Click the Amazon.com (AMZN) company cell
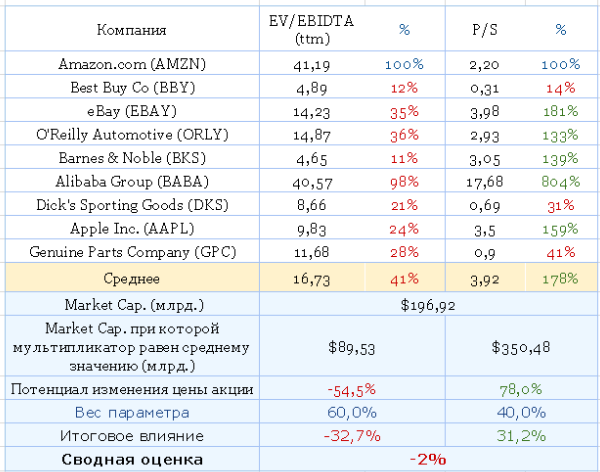The width and height of the screenshot is (600, 472). 134,63
